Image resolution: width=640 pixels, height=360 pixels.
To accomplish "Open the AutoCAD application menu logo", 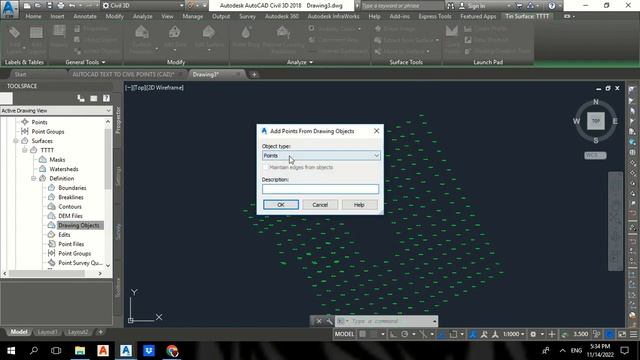I will [9, 9].
